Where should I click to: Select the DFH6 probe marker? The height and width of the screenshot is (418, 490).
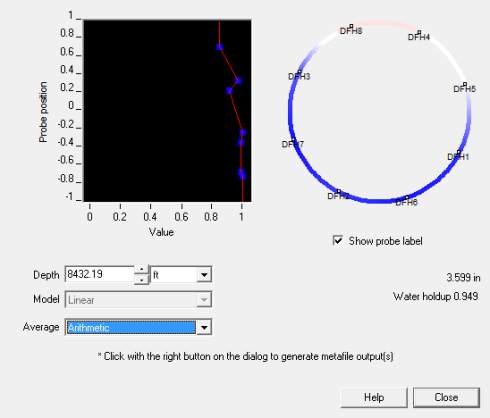[407, 198]
